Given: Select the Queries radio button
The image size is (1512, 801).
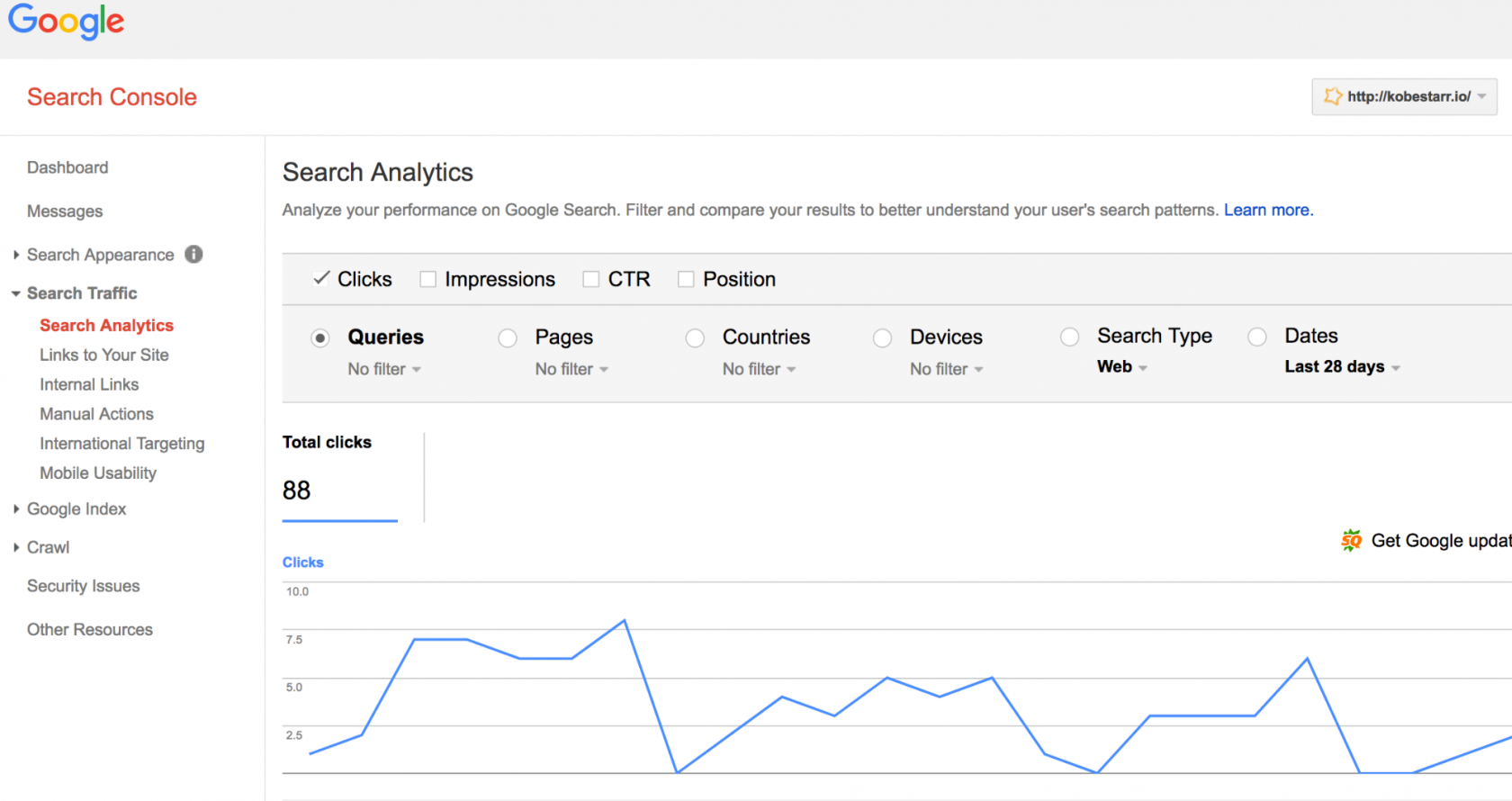Looking at the screenshot, I should click(x=320, y=337).
